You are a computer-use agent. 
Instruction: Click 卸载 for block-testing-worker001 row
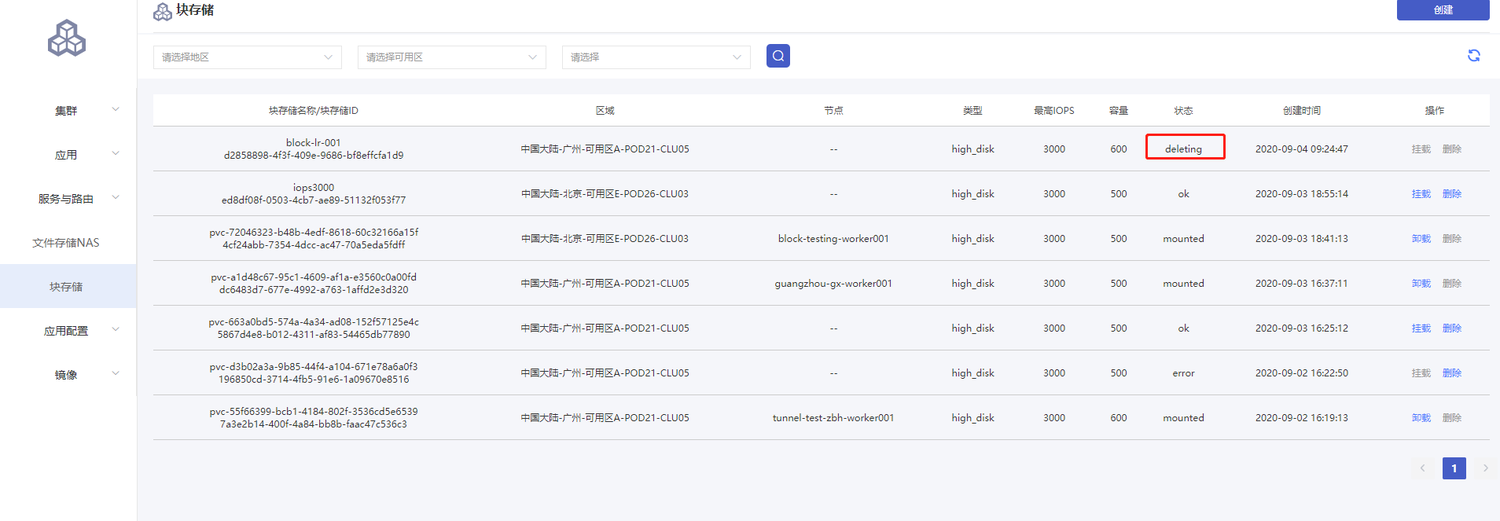pos(1421,239)
